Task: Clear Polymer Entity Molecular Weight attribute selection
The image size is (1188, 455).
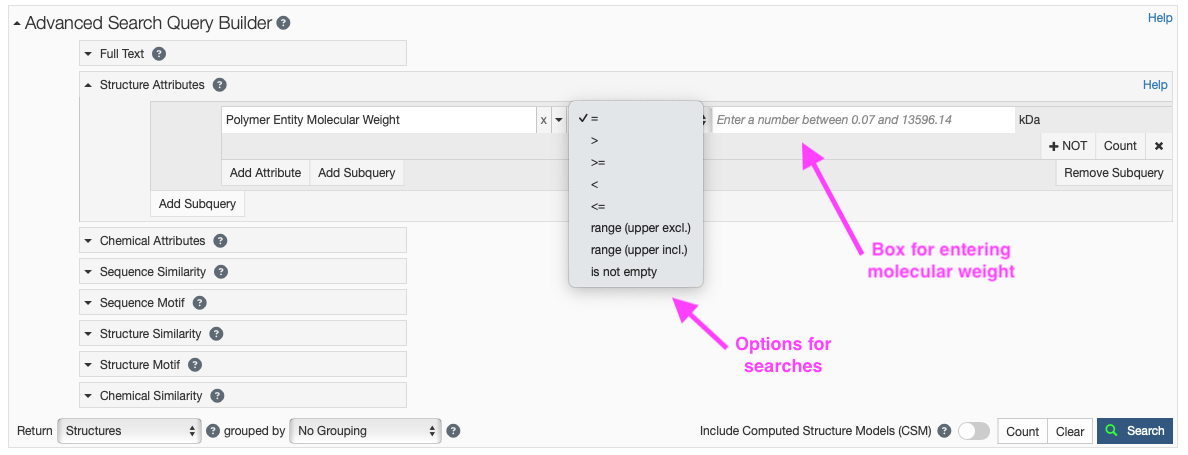Action: tap(543, 120)
